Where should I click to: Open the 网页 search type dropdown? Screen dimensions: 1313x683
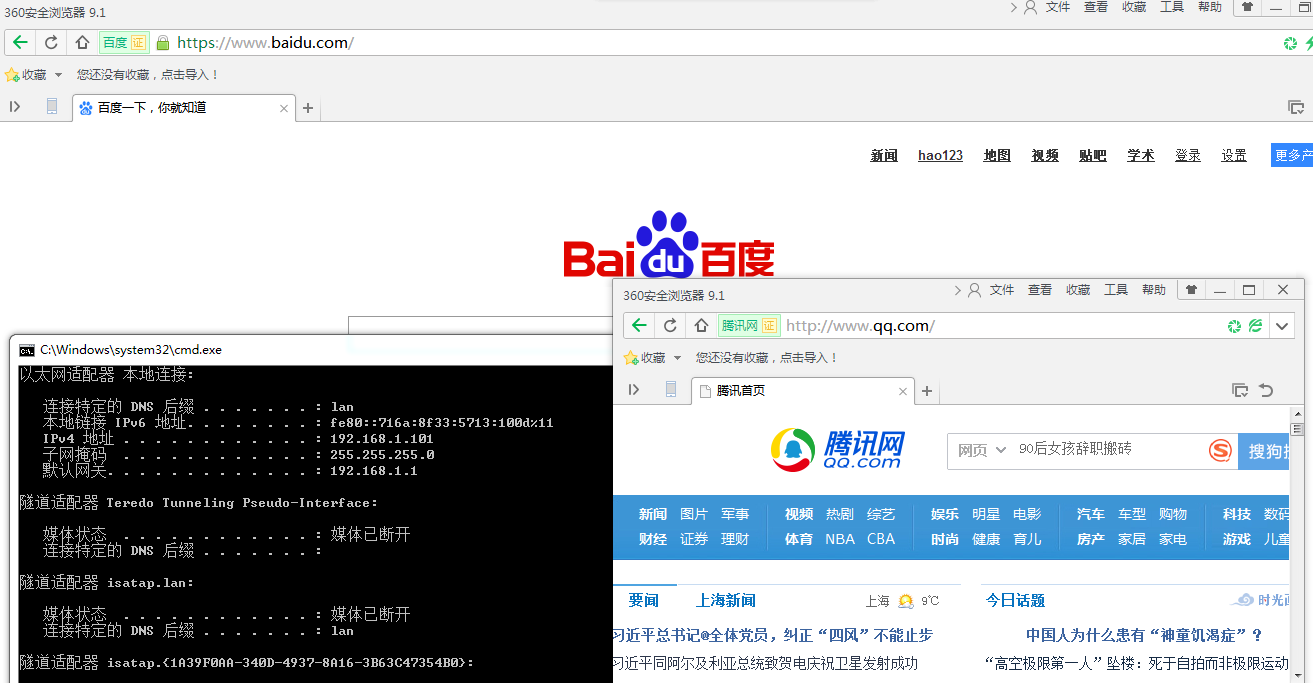(x=982, y=451)
